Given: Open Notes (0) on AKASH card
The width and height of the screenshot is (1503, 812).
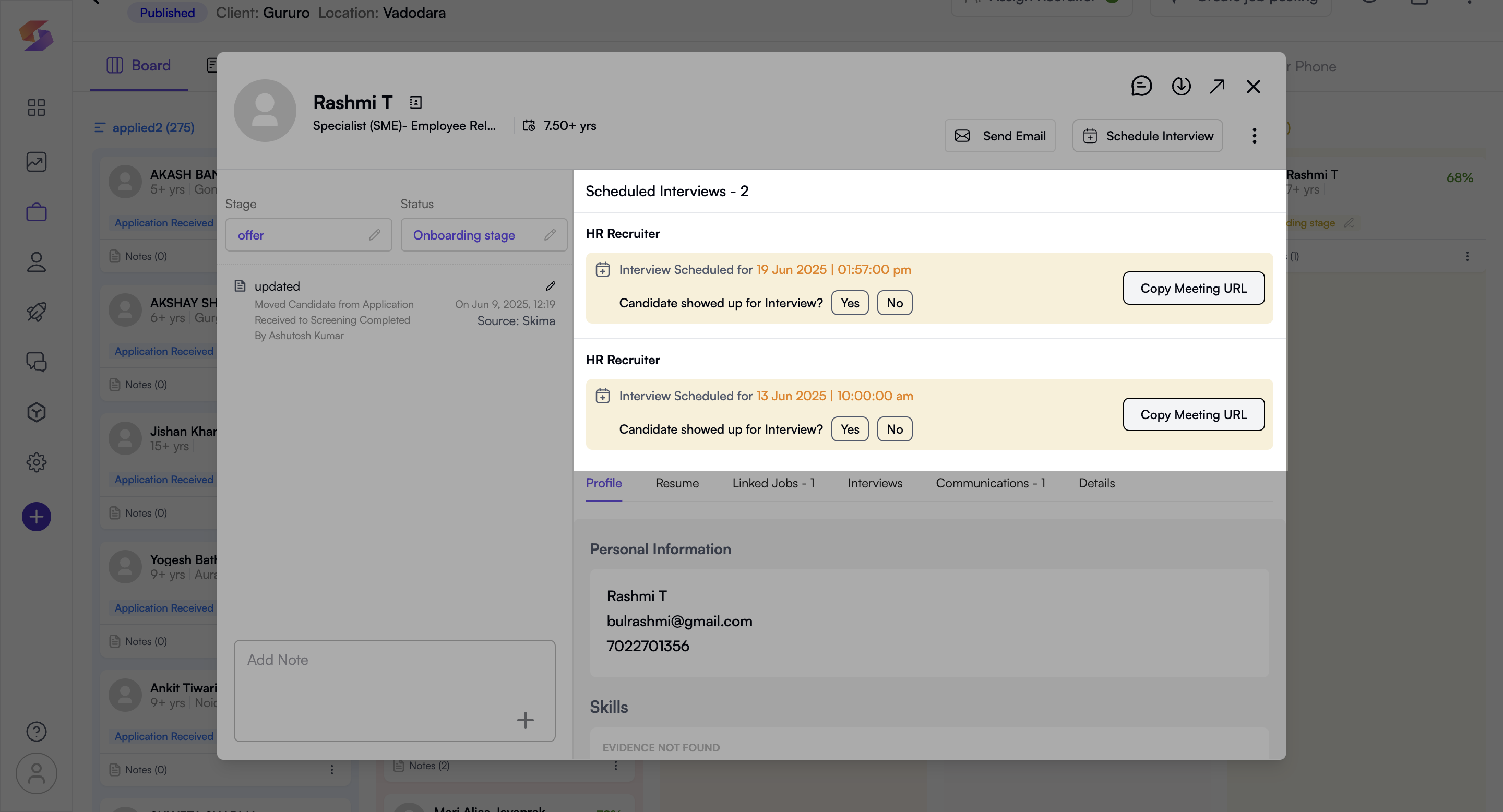Looking at the screenshot, I should pyautogui.click(x=138, y=256).
